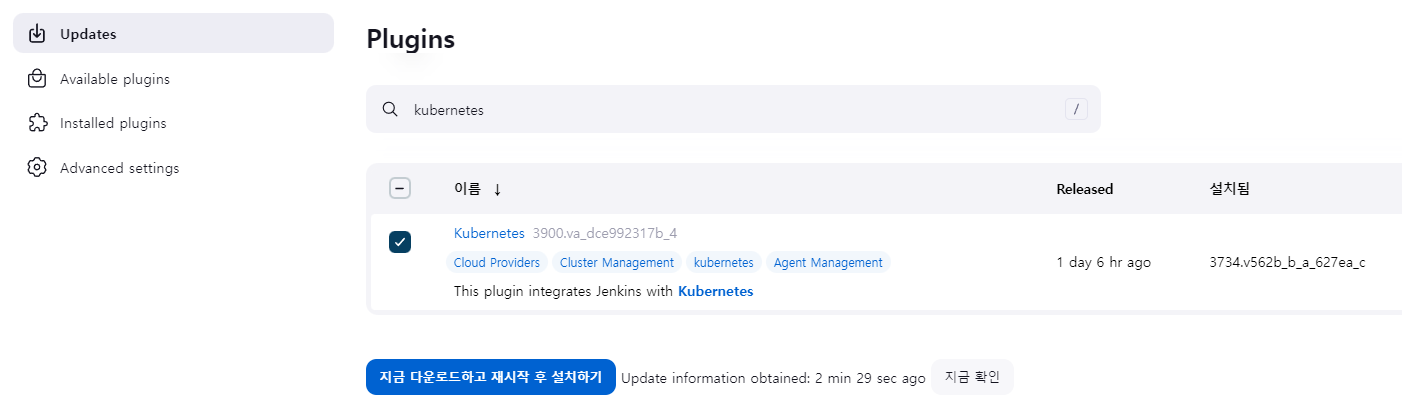
Task: Click the 지금 확인 button
Action: 972,377
